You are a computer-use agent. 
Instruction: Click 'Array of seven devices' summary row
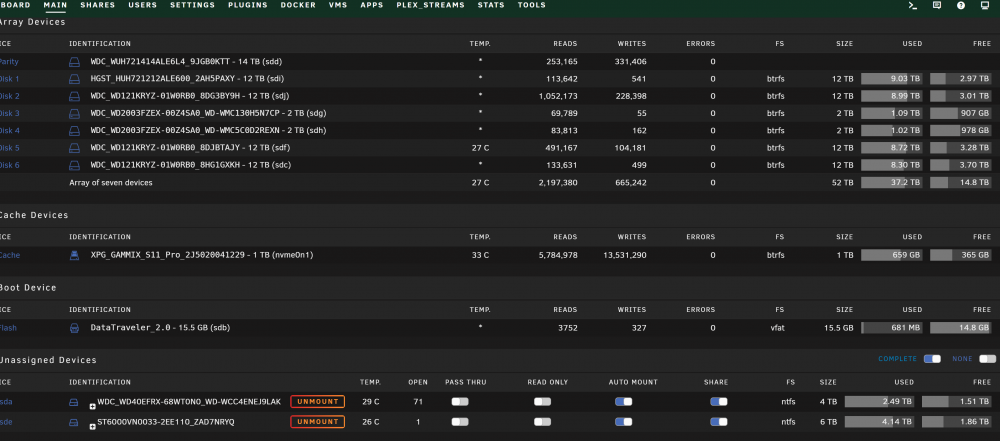point(500,183)
